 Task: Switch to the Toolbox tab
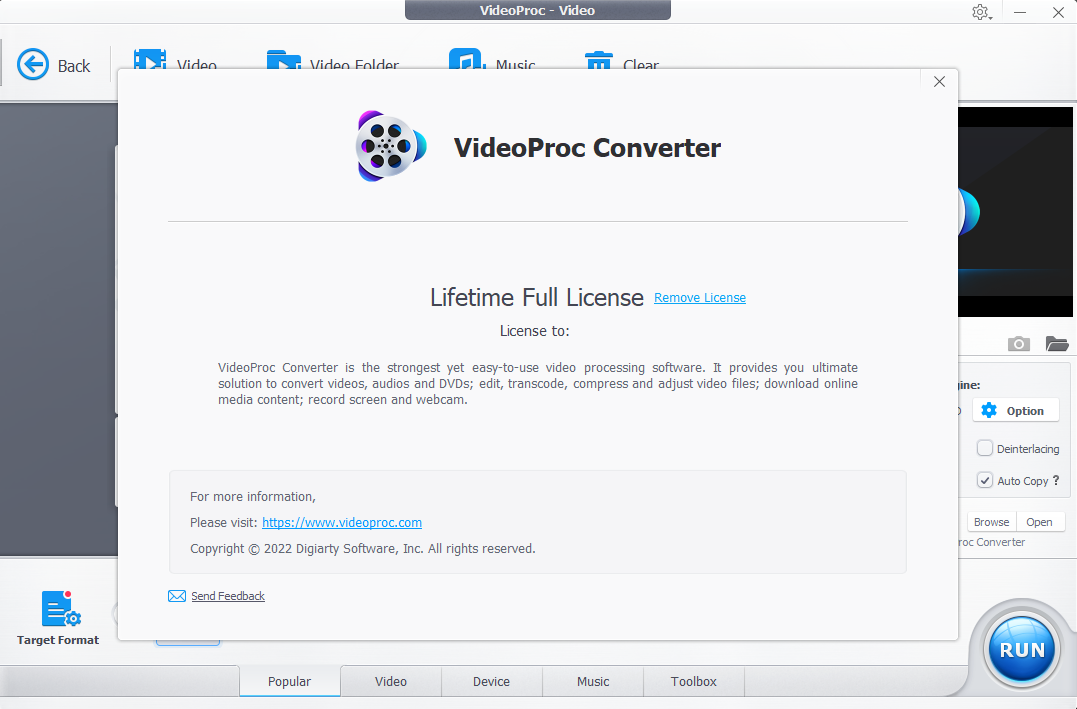694,682
